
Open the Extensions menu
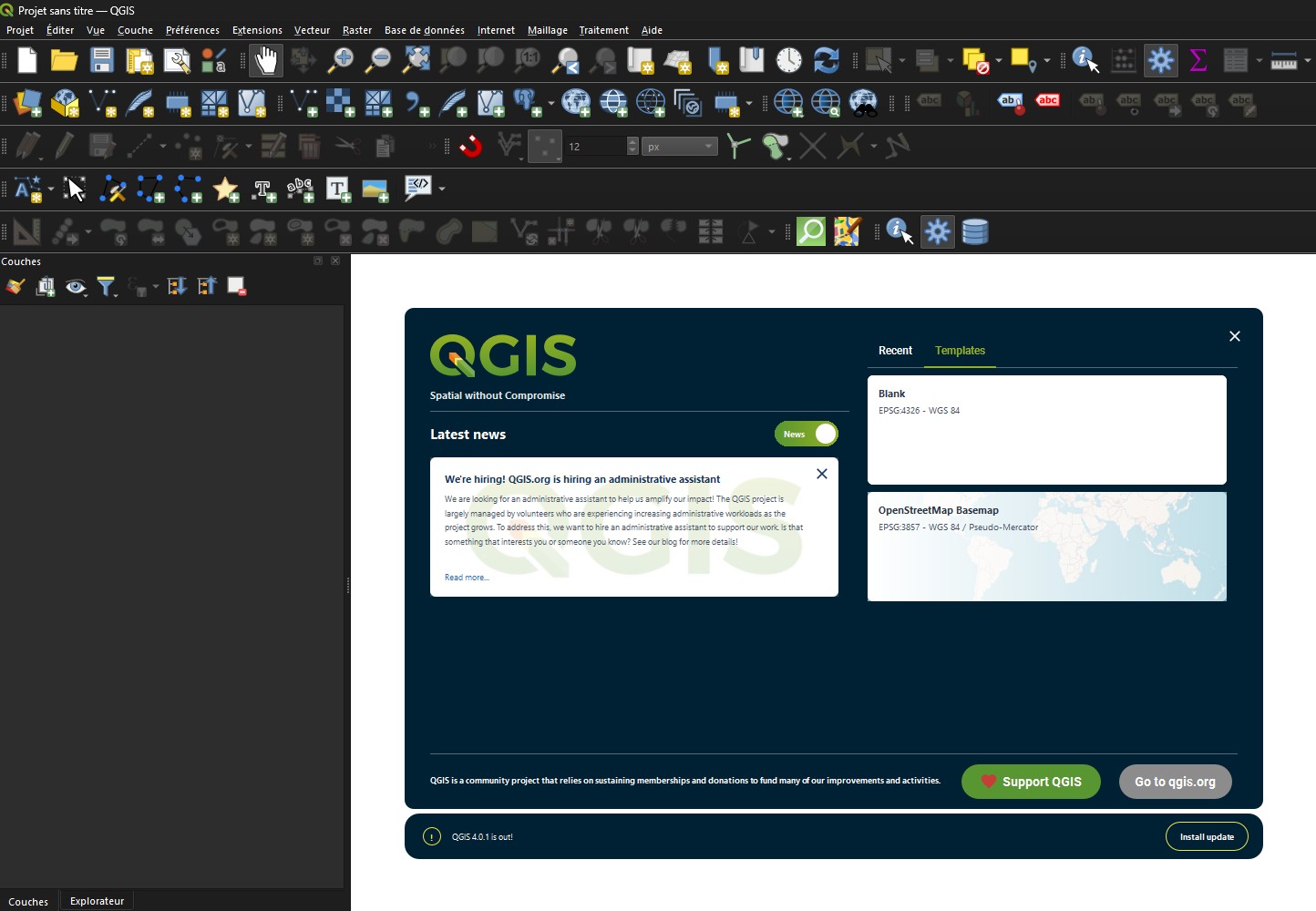(x=257, y=30)
